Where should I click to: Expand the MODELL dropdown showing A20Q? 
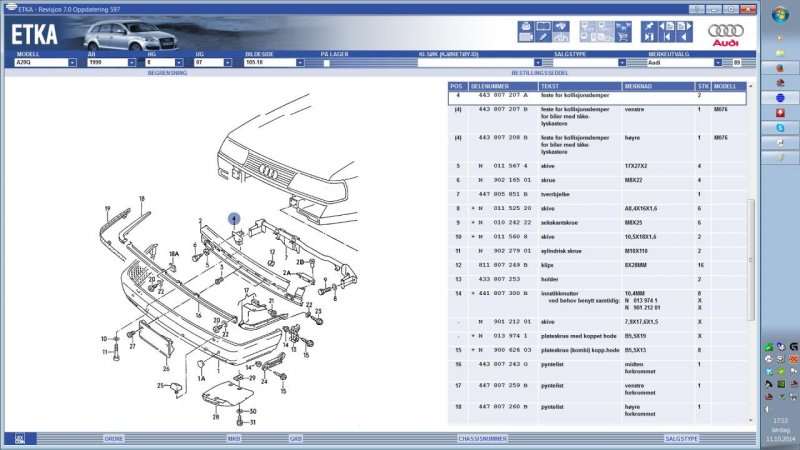tap(72, 62)
